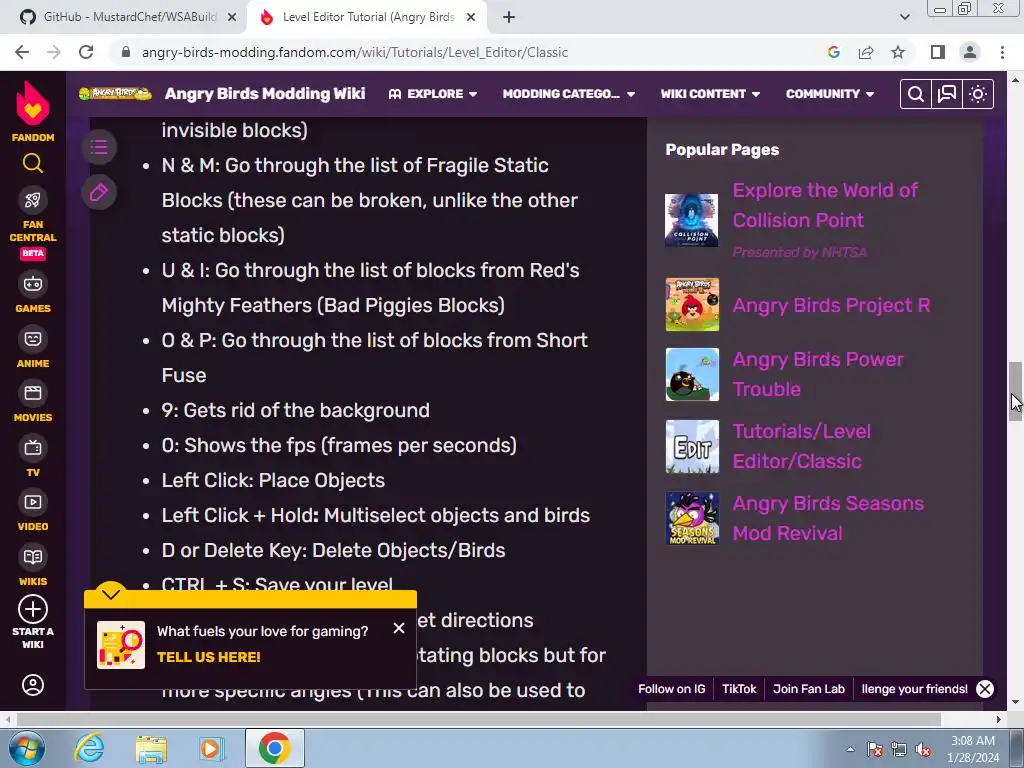Click the Collision Point thumbnail
The height and width of the screenshot is (768, 1024).
tap(692, 220)
